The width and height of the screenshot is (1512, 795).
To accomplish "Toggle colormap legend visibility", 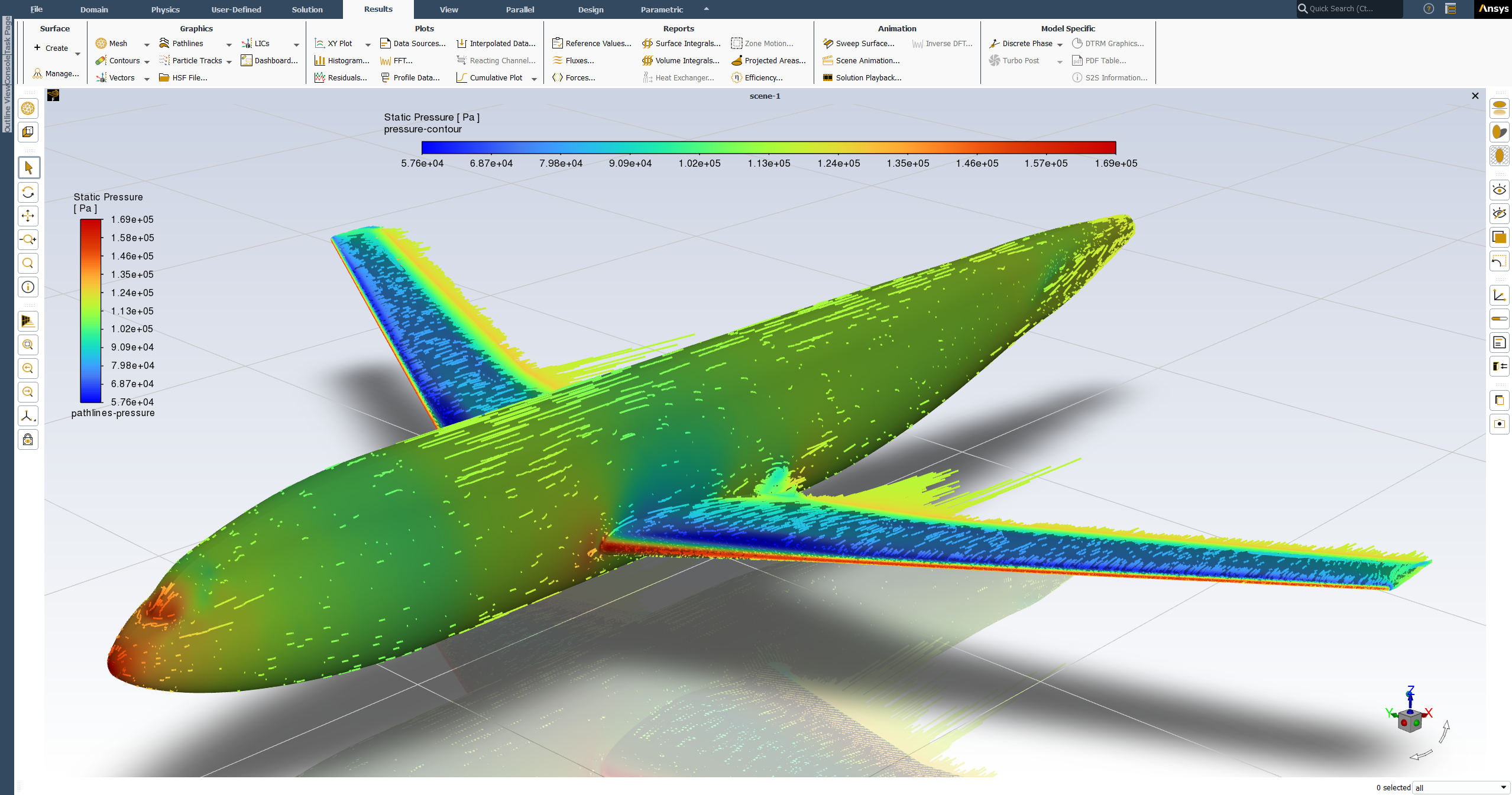I will point(1499,319).
